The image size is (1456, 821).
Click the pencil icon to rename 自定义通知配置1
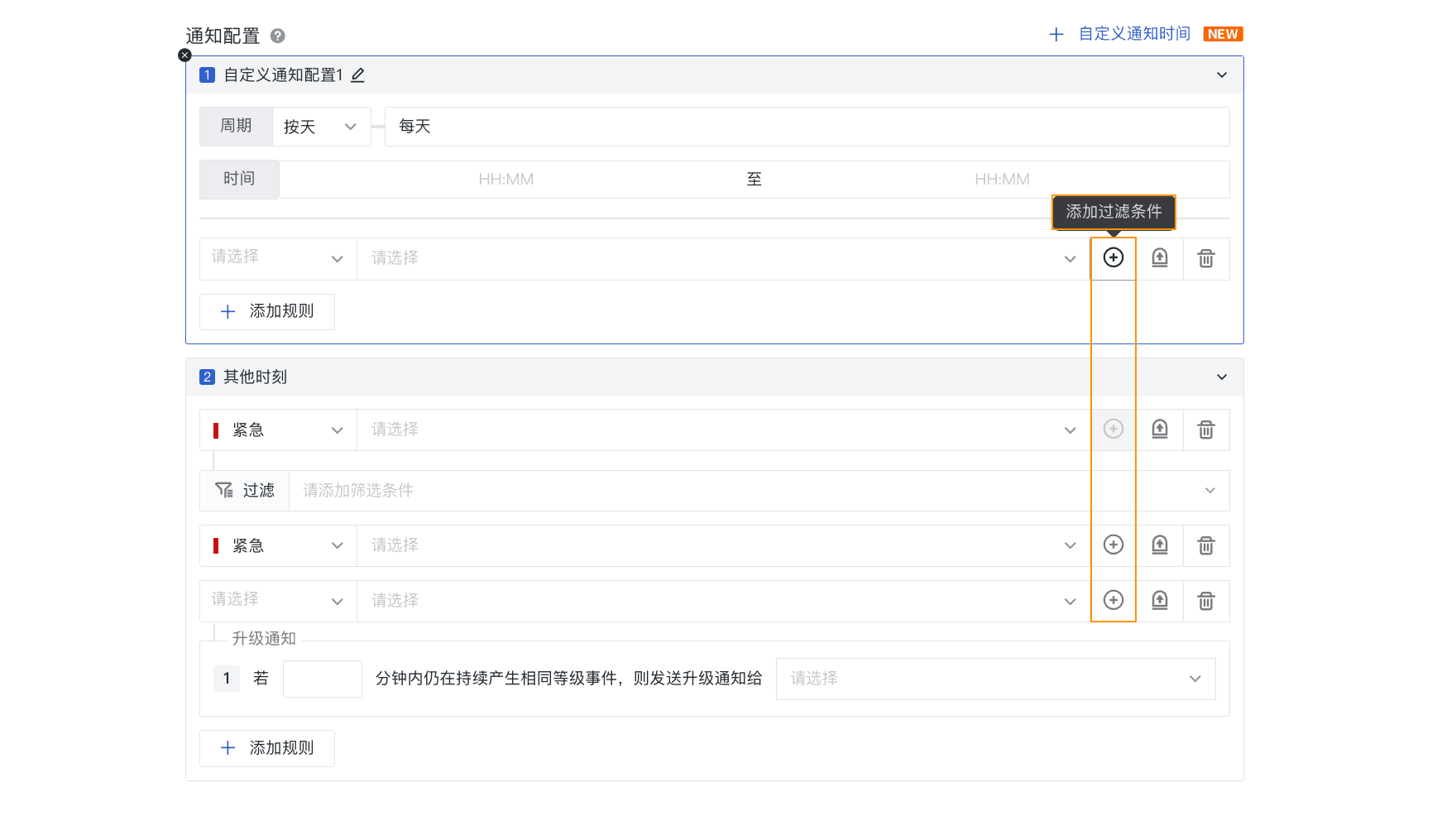[357, 75]
